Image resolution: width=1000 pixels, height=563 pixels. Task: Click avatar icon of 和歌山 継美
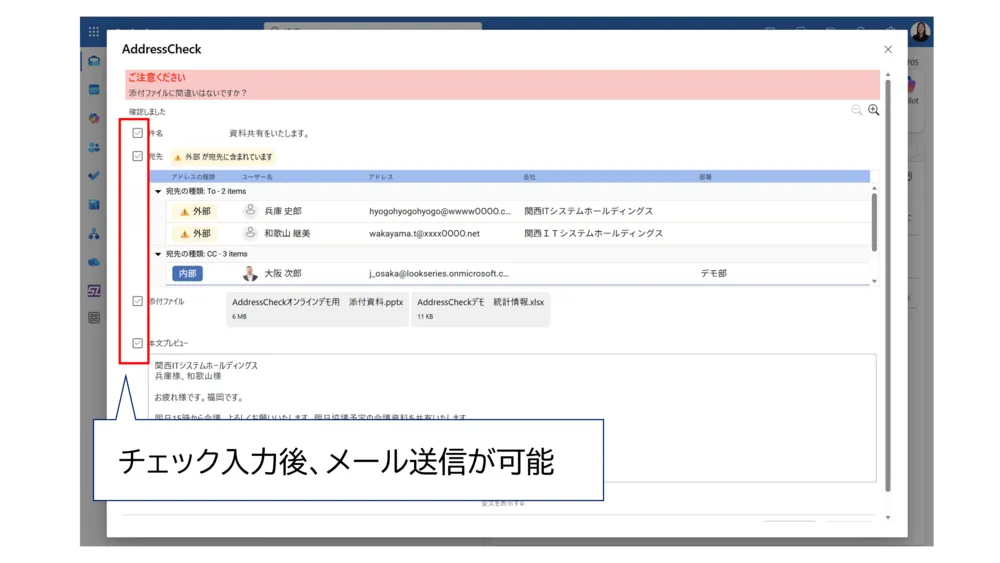tap(250, 233)
